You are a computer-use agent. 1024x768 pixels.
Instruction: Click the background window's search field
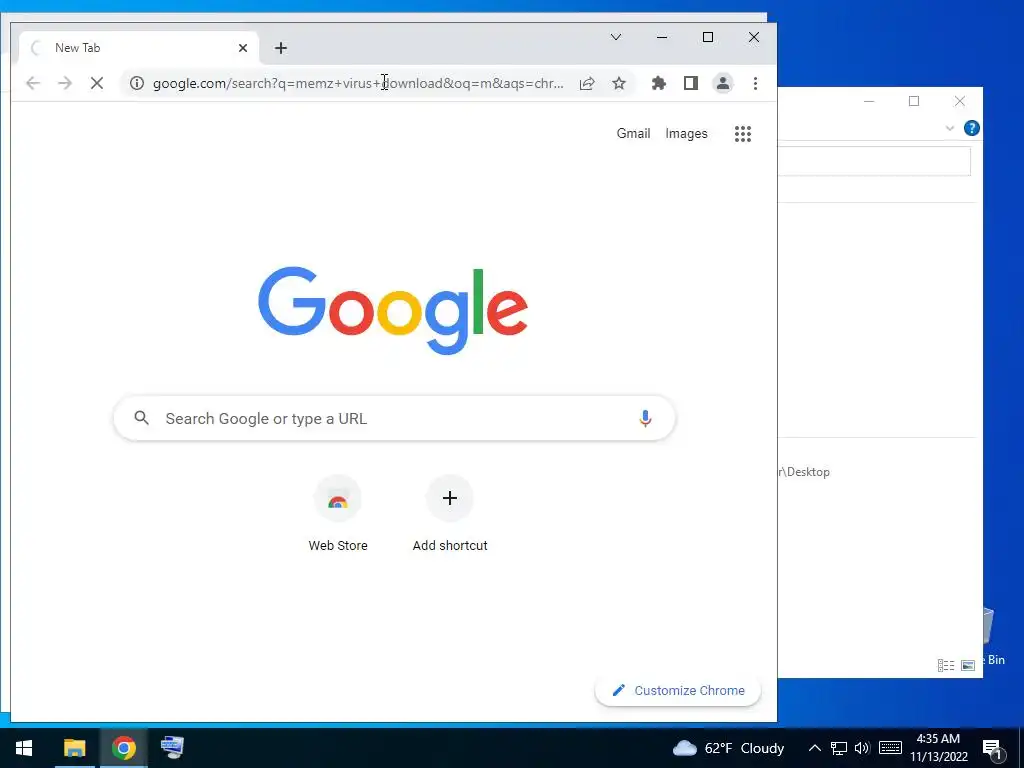coord(874,161)
